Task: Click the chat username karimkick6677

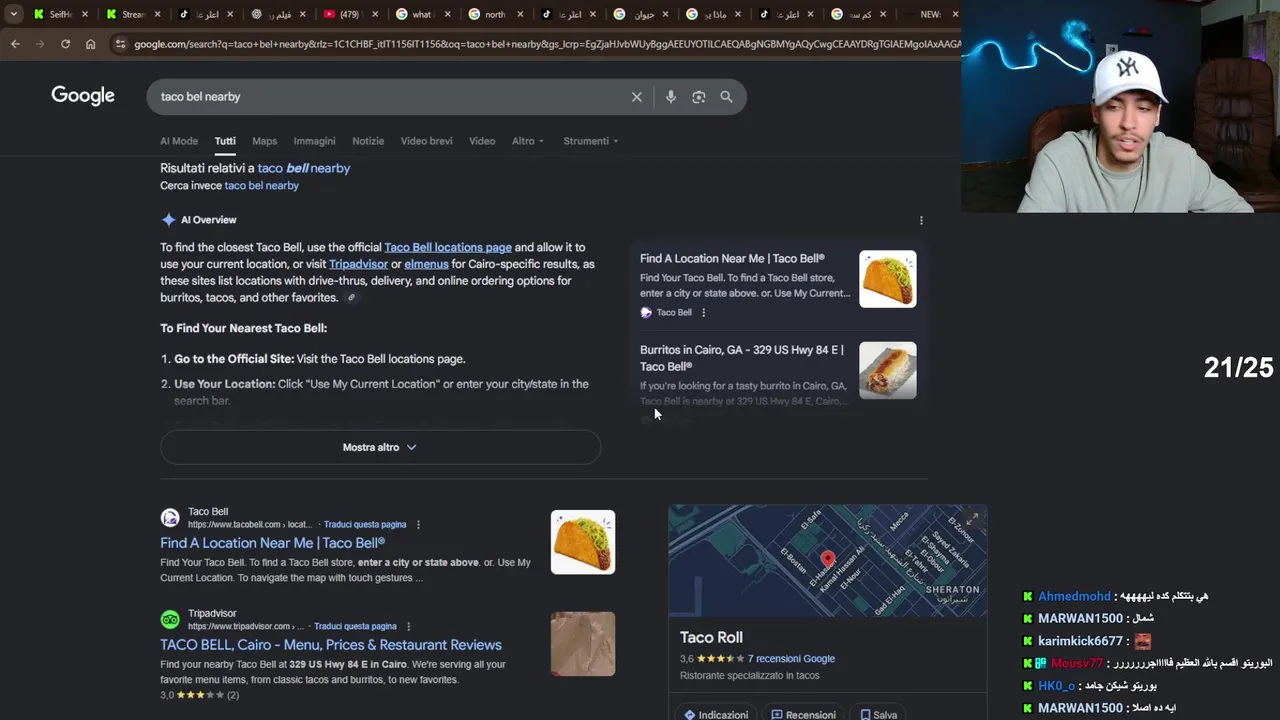Action: click(1080, 641)
